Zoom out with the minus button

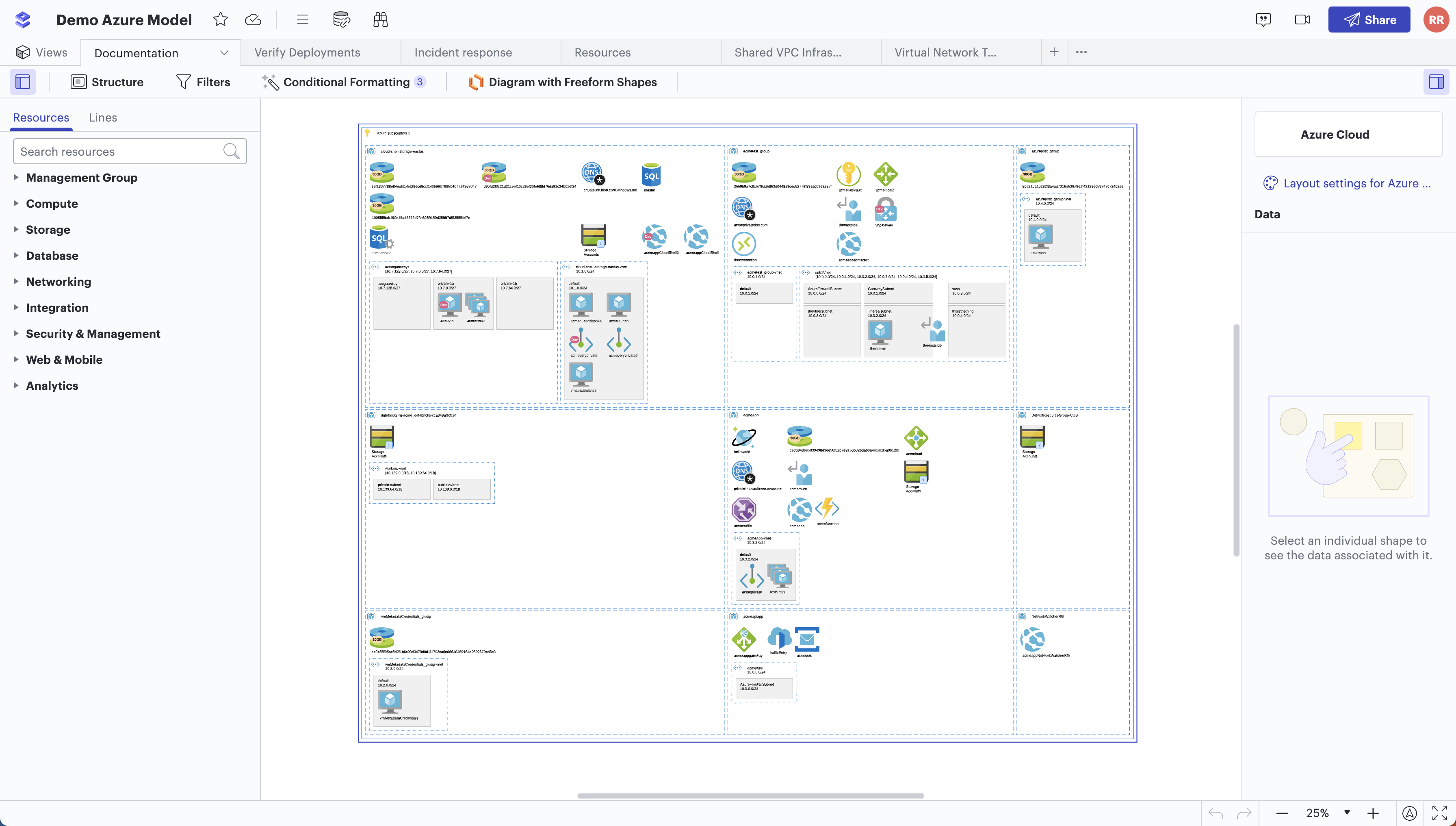coord(1282,813)
